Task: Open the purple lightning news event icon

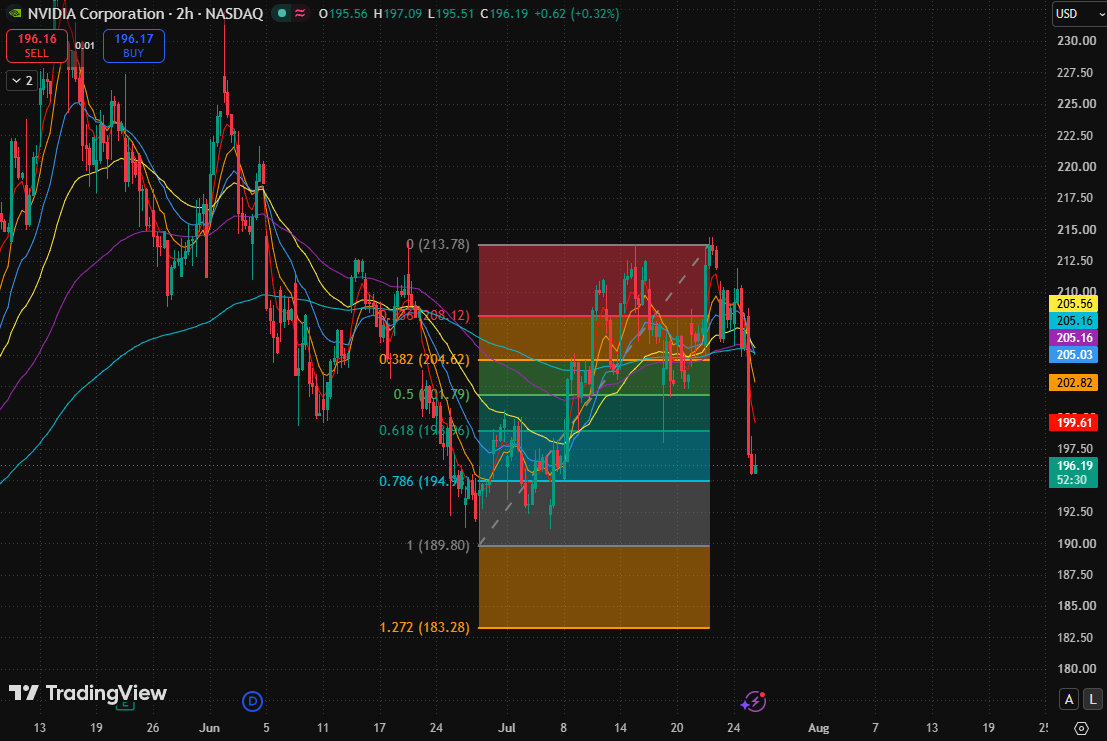Action: [x=753, y=701]
